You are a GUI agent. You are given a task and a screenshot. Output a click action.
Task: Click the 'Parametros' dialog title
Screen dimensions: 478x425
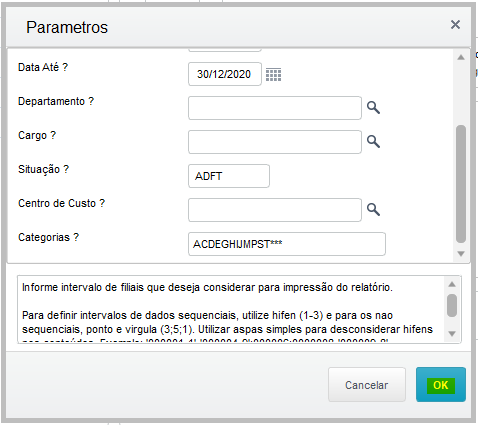(x=67, y=27)
